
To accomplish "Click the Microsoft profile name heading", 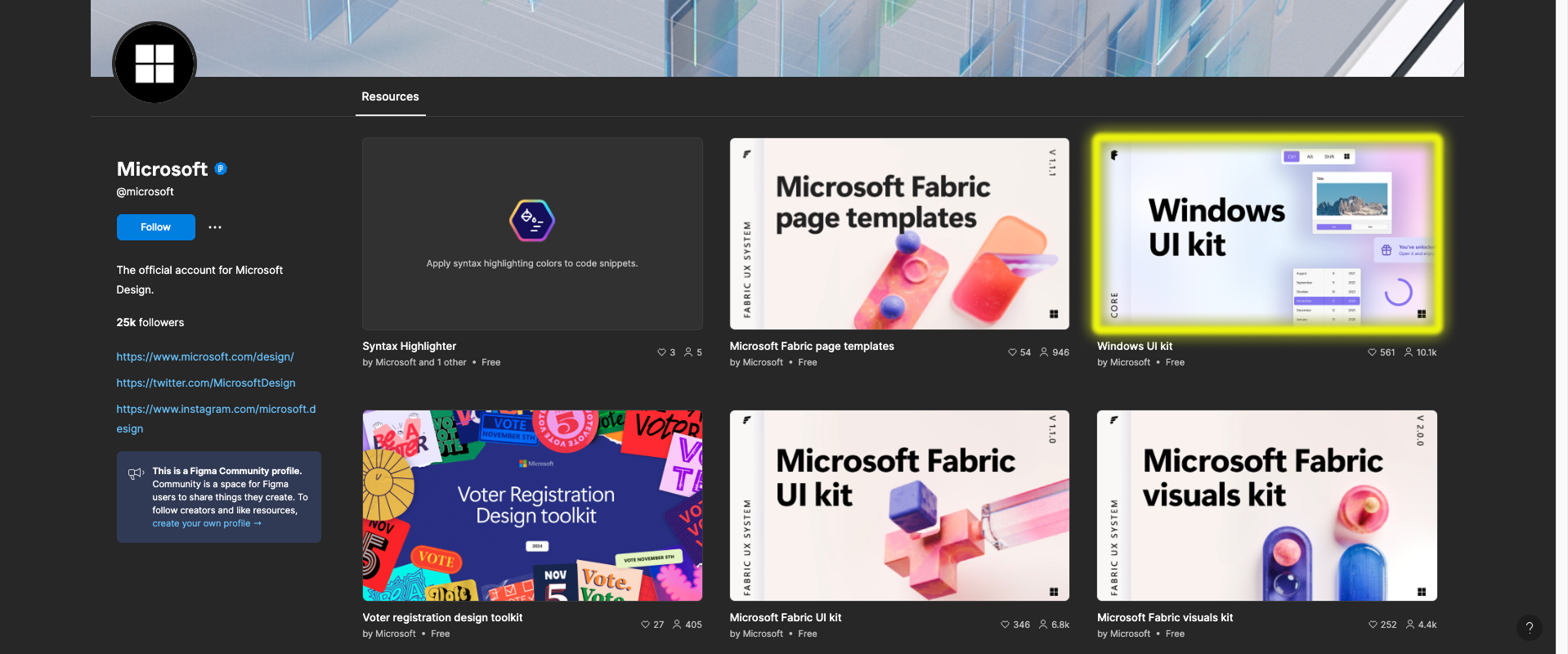I will (x=162, y=168).
